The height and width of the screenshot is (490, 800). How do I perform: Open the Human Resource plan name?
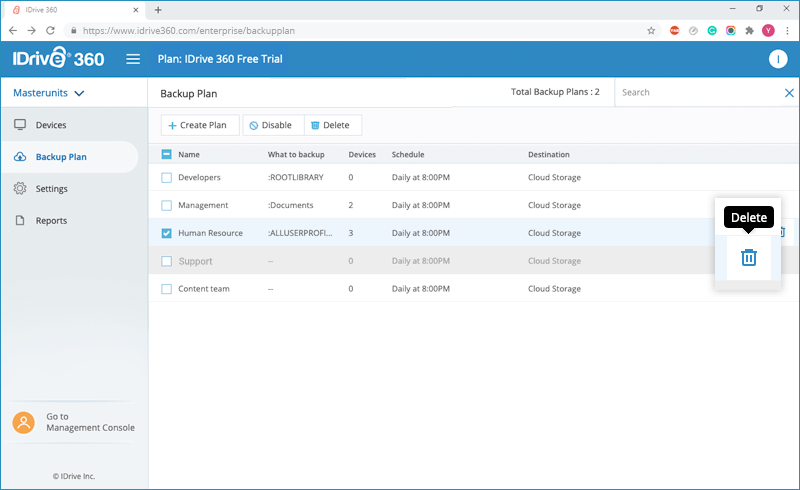(210, 233)
